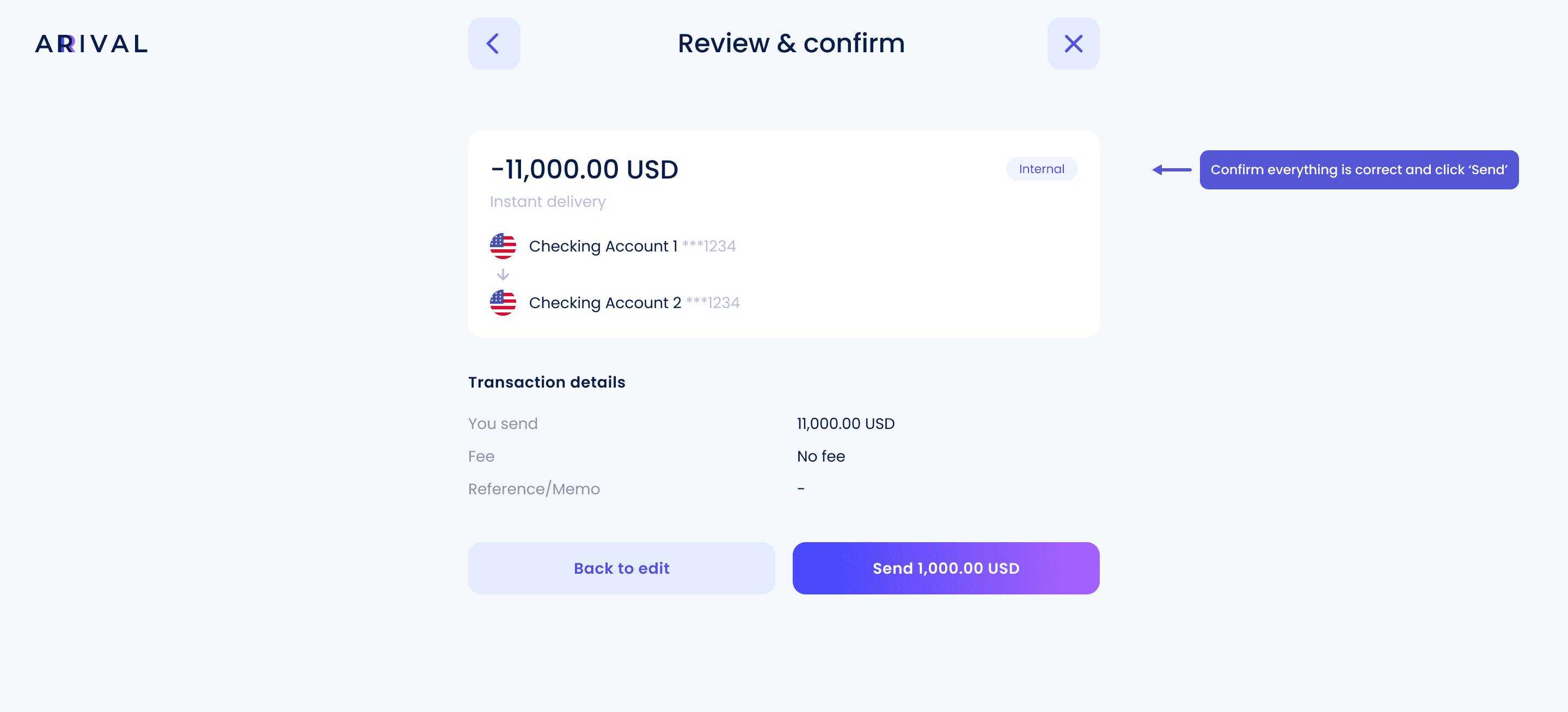The width and height of the screenshot is (1568, 712).
Task: Click Back to edit button
Action: pos(621,568)
